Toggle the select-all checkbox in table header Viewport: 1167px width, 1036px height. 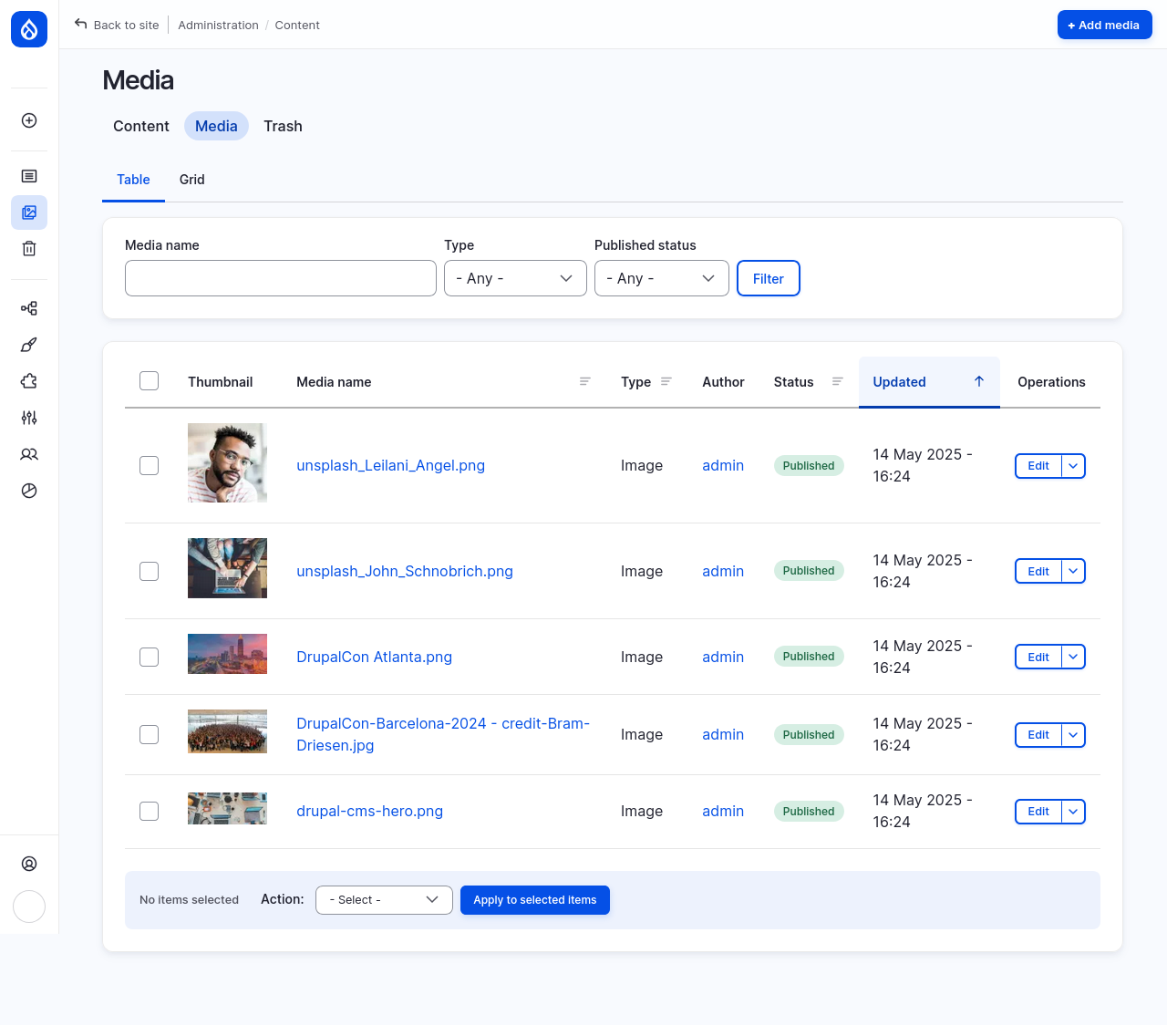click(149, 380)
